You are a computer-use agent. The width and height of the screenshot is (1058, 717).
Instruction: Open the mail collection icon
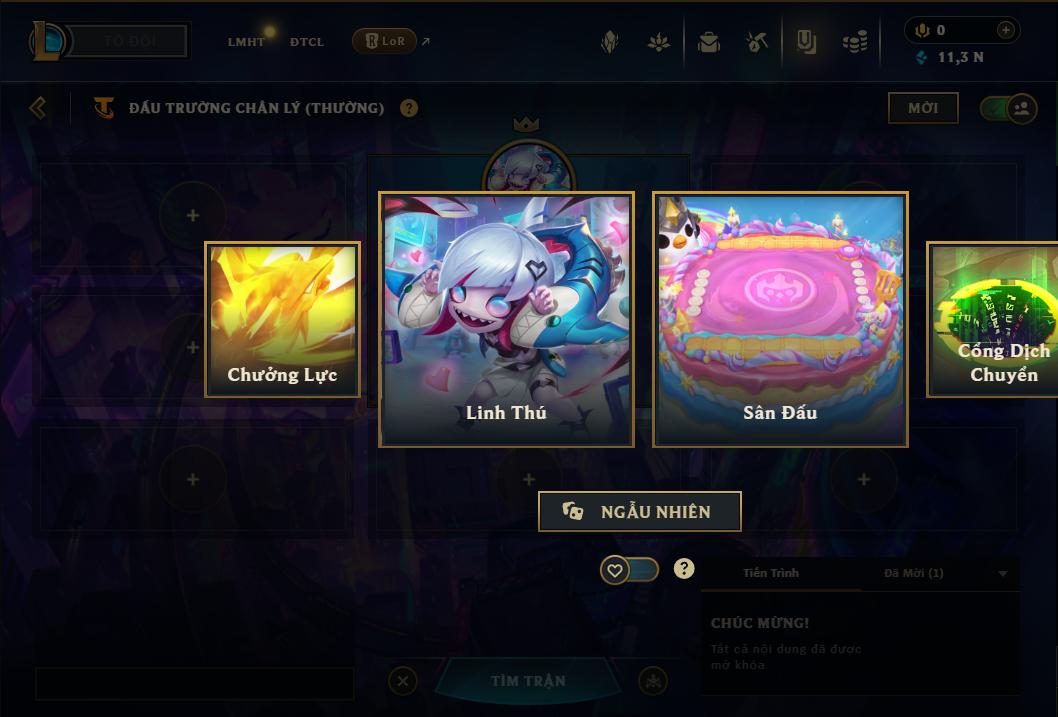[x=708, y=42]
